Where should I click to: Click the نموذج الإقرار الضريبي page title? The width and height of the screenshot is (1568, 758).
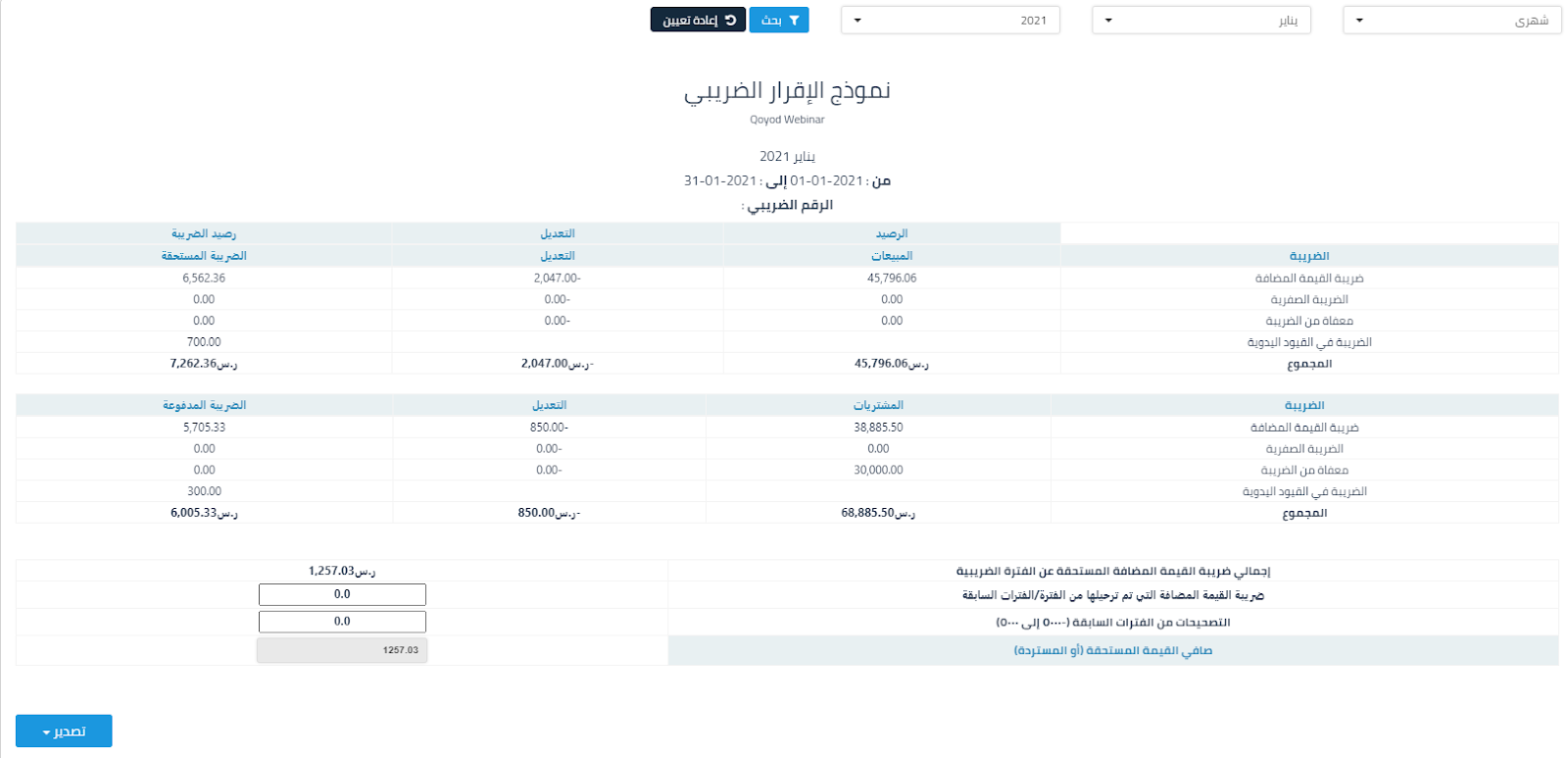(x=787, y=91)
